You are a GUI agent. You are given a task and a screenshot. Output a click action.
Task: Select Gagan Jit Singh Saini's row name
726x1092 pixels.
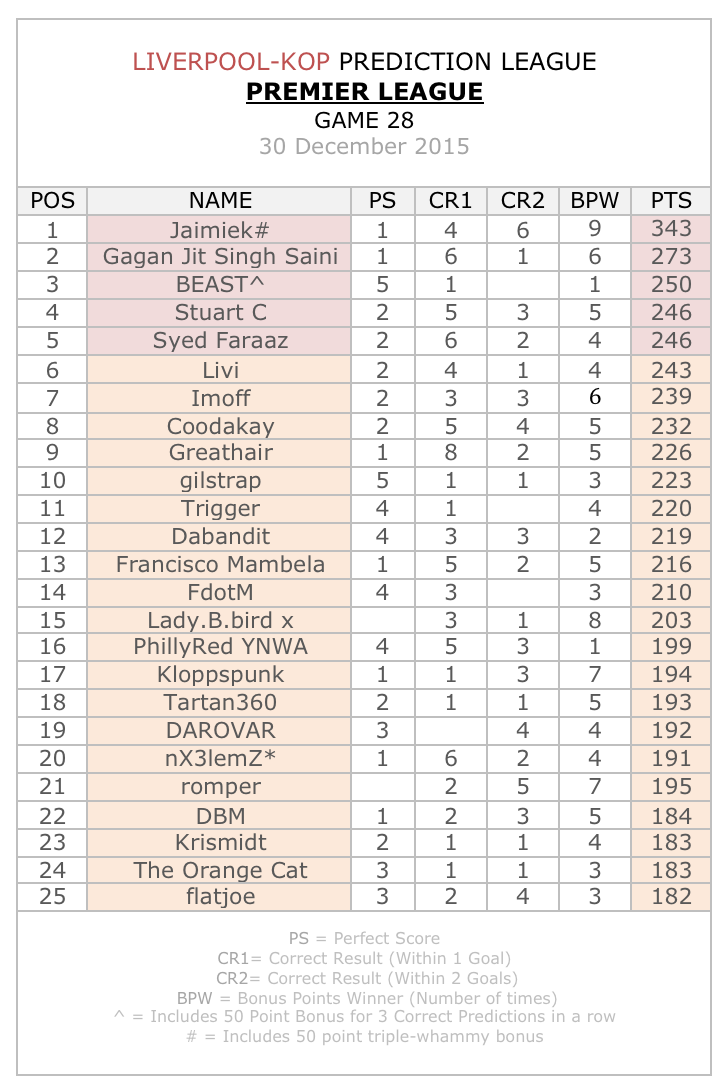click(220, 257)
